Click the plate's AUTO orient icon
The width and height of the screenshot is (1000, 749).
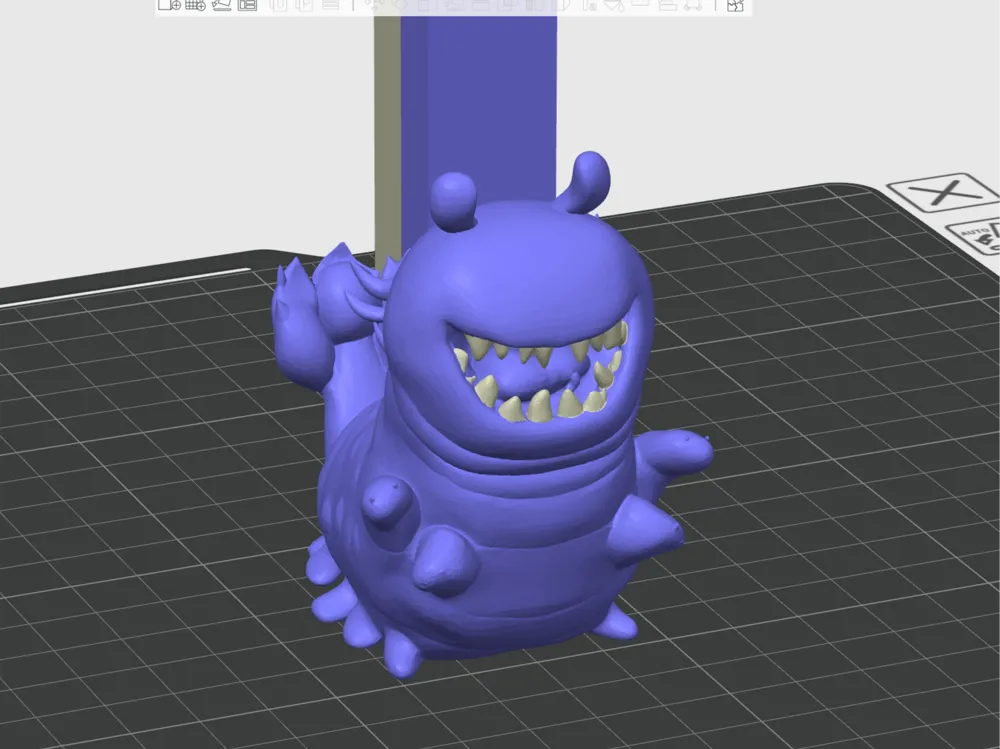pyautogui.click(x=977, y=239)
